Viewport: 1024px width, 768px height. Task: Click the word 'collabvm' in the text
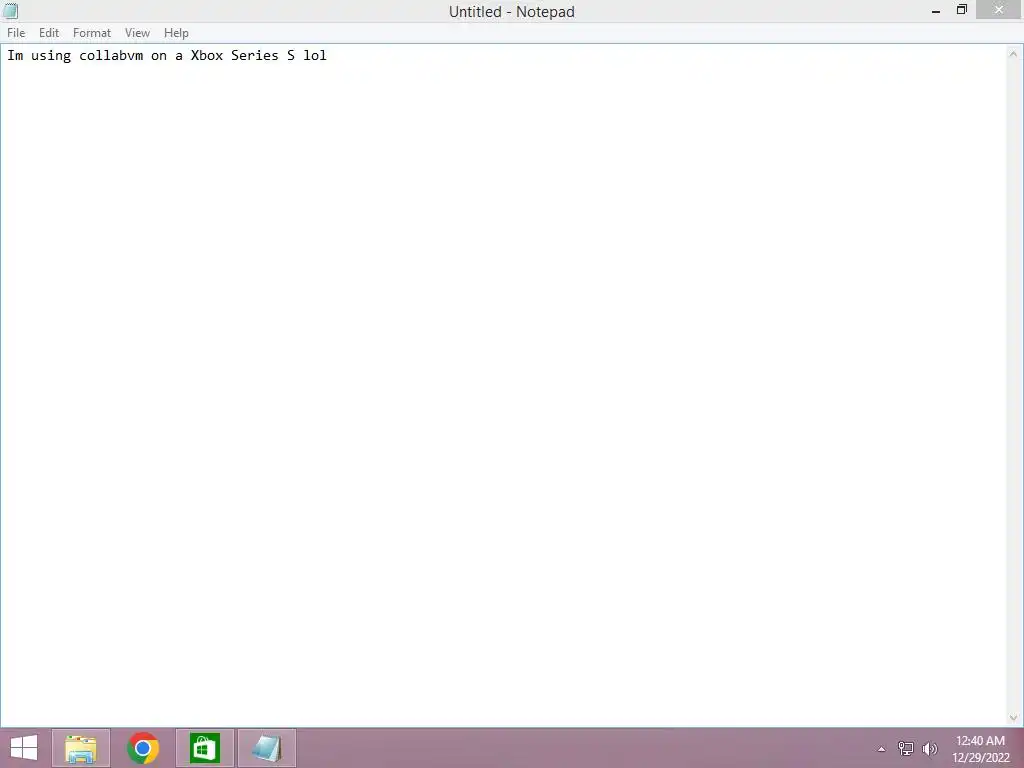(111, 56)
